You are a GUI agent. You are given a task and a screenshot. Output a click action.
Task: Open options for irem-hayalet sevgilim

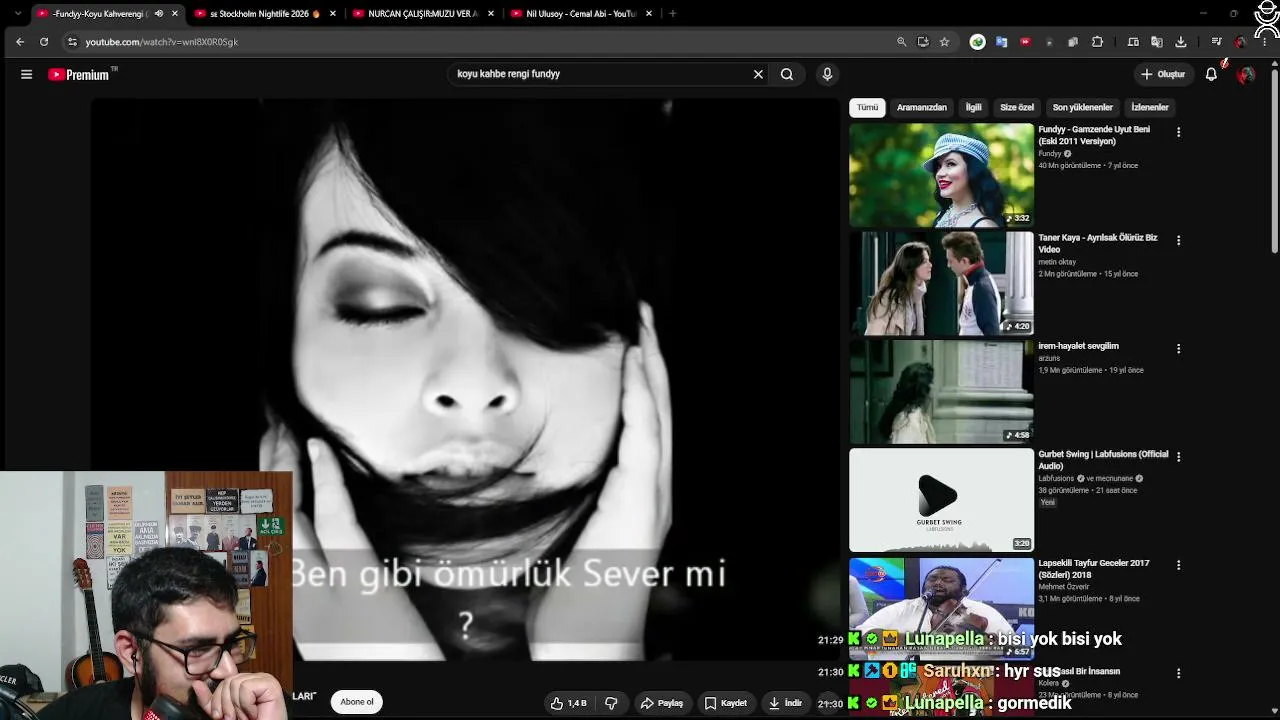(1179, 349)
